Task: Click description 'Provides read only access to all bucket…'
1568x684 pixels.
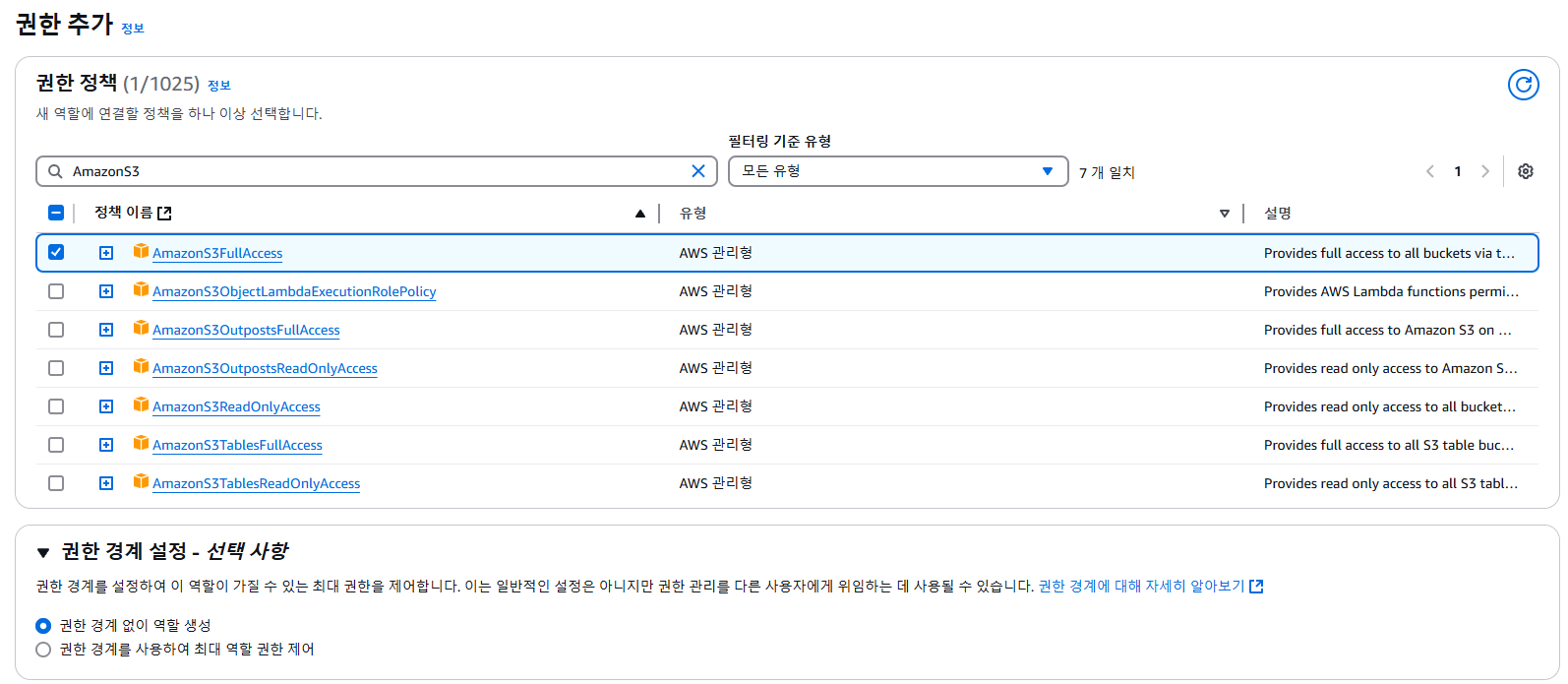Action: click(x=1390, y=406)
